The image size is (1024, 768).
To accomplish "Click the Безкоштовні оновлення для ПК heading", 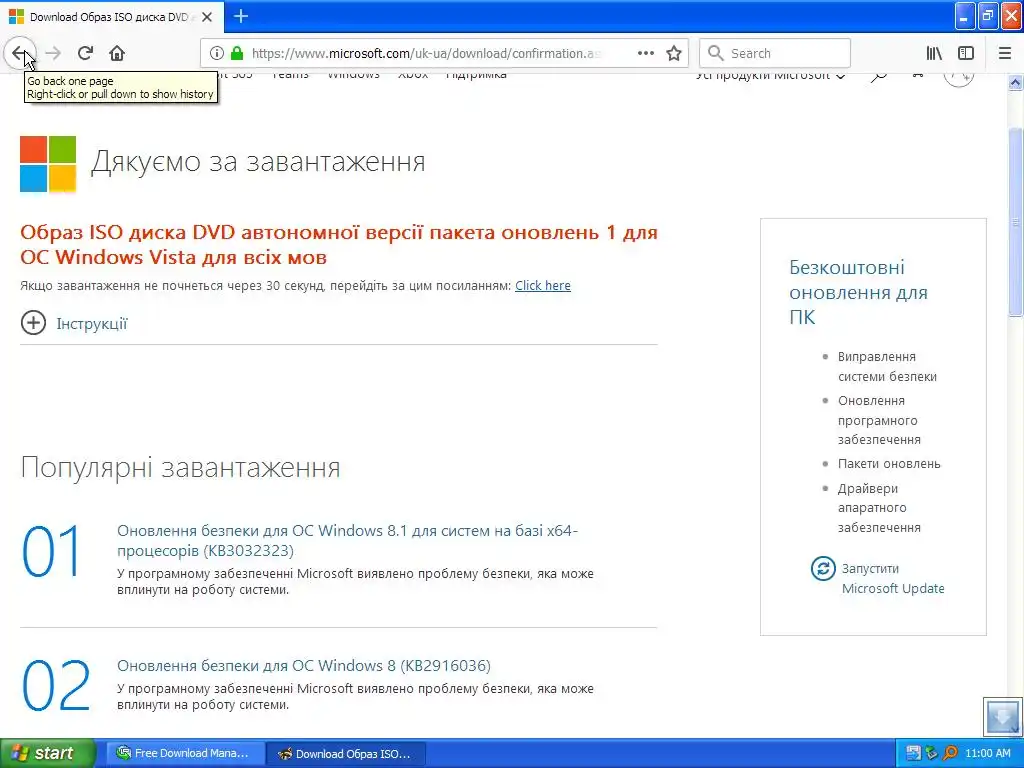I will click(858, 292).
